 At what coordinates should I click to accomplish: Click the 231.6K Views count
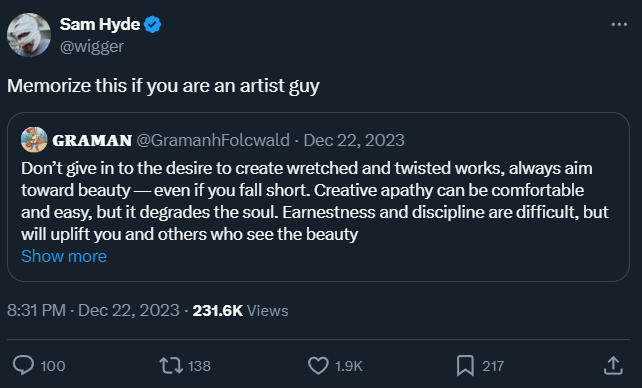pyautogui.click(x=240, y=311)
